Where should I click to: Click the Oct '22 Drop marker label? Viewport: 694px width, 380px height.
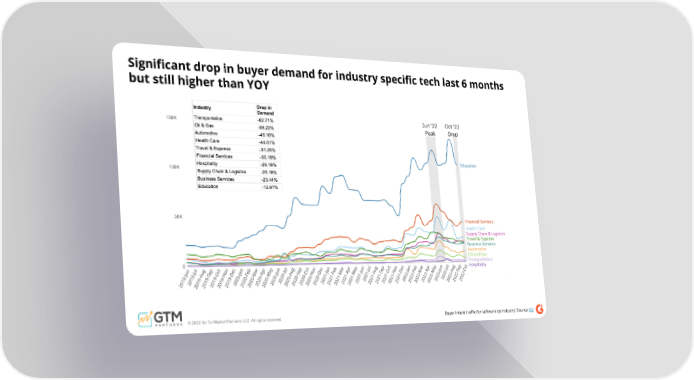point(452,131)
